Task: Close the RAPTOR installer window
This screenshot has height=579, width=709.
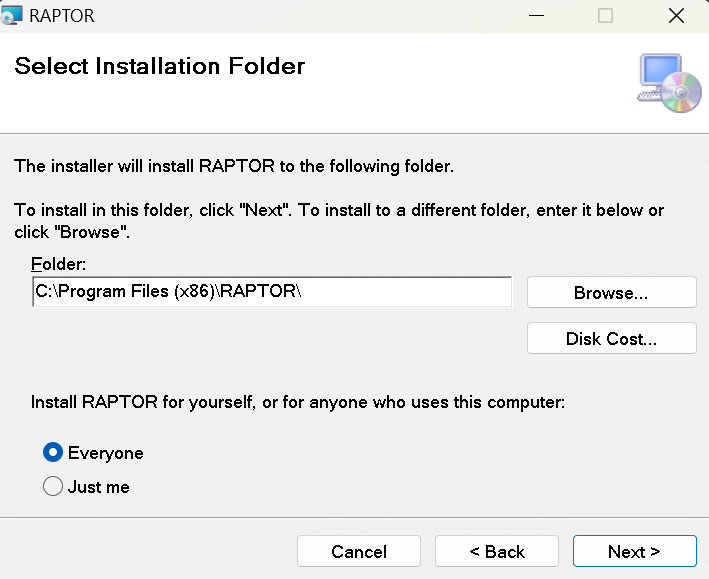Action: pyautogui.click(x=676, y=16)
